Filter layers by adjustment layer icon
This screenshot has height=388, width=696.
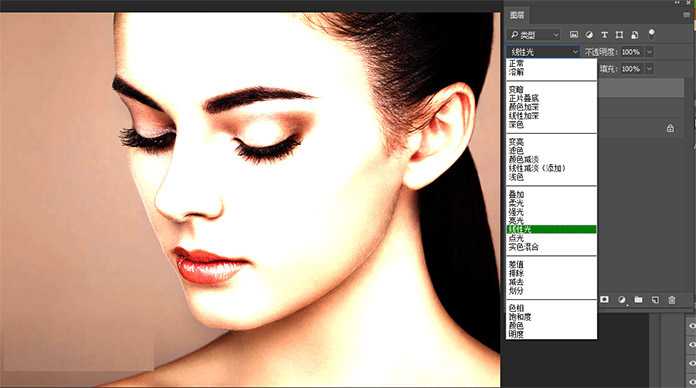[x=589, y=35]
